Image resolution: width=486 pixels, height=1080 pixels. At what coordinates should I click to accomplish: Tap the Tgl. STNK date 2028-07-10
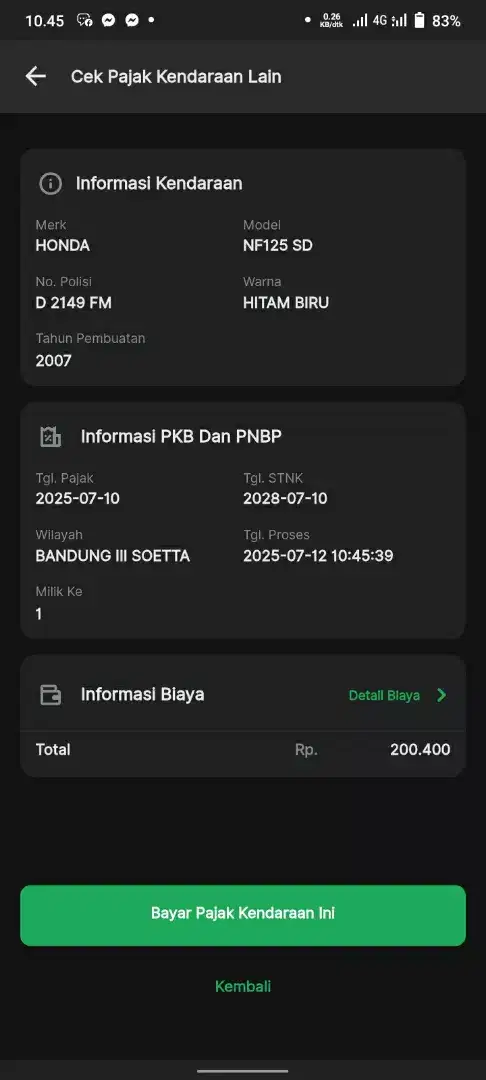[x=285, y=499]
